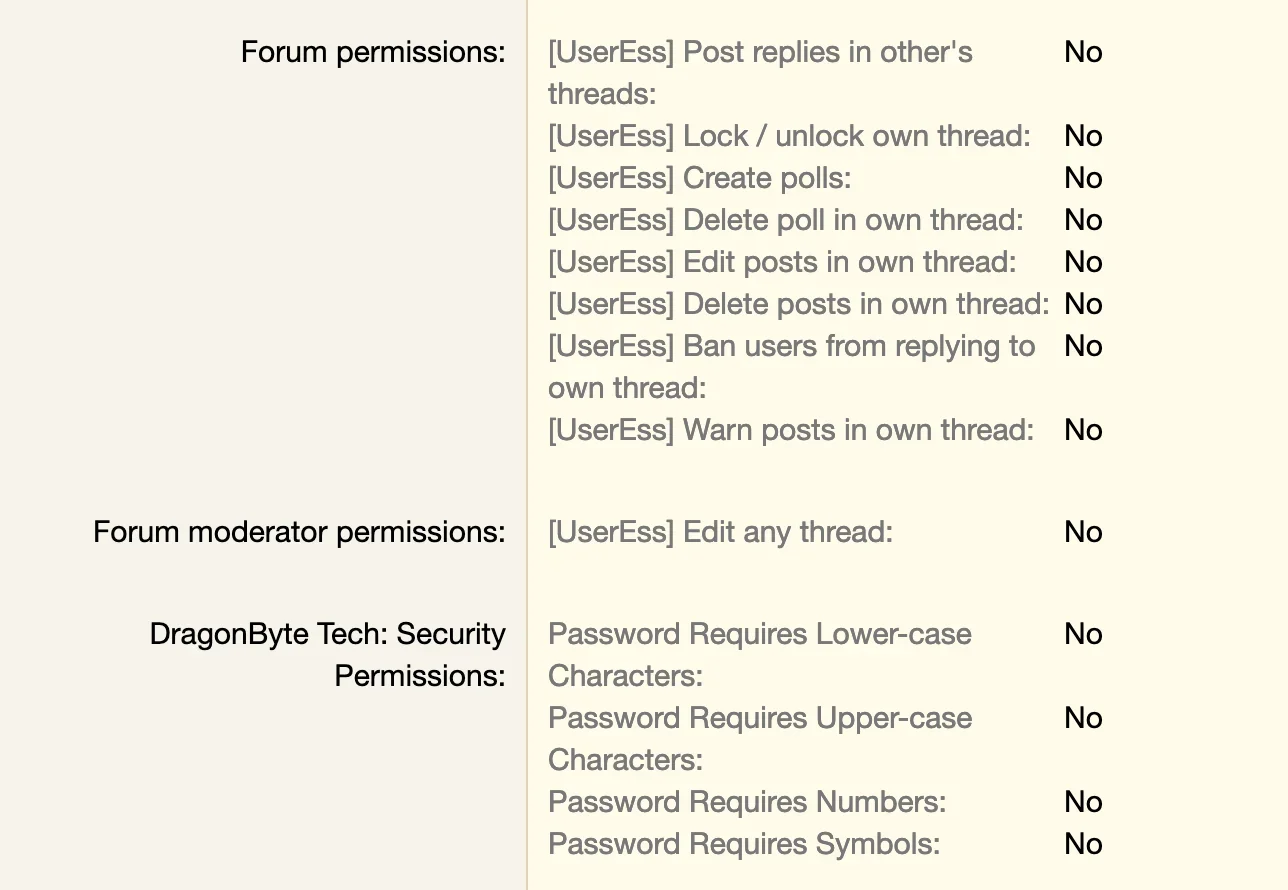1288x890 pixels.
Task: Click 'Warn posts in own thread' label
Action: (791, 430)
